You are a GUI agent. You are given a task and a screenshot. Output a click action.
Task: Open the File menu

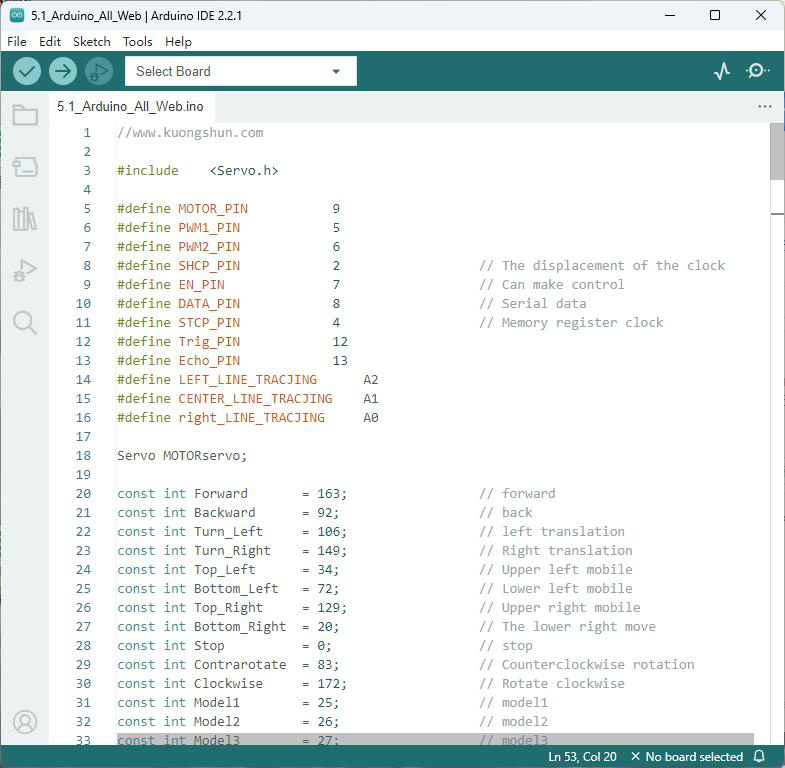point(17,42)
